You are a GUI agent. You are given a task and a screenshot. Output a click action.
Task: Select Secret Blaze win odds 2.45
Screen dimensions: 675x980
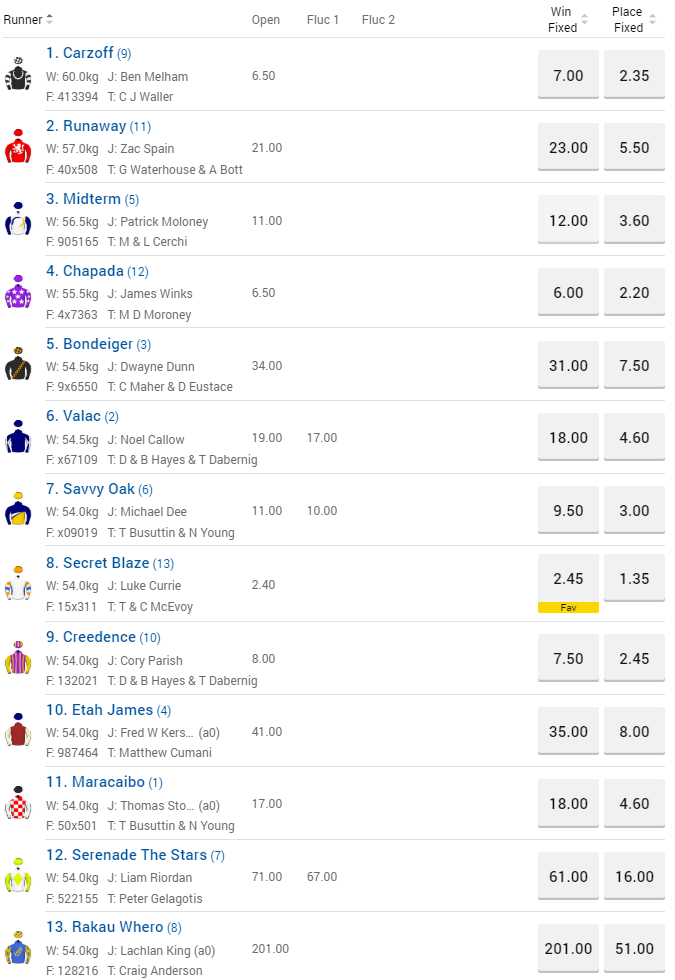point(568,579)
